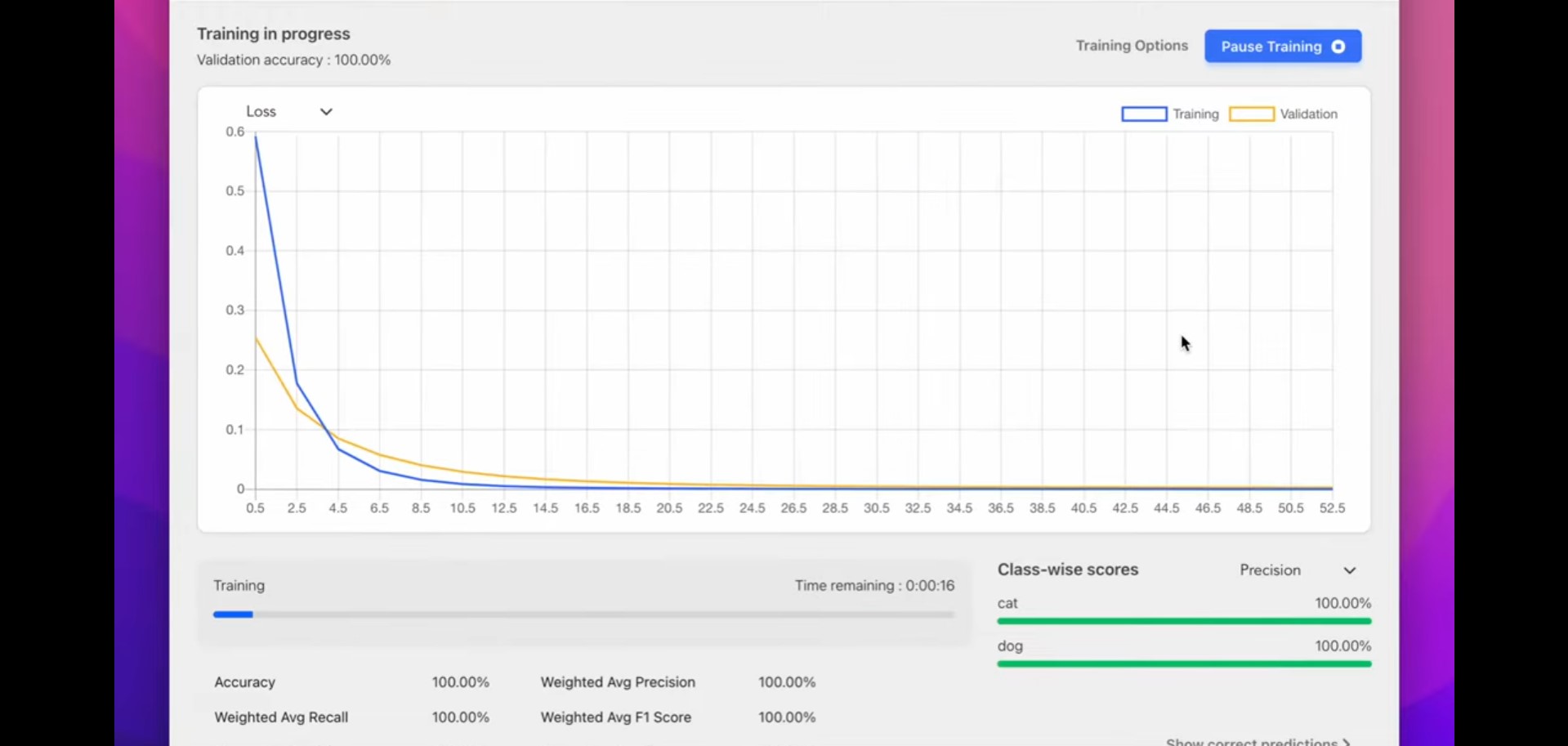The width and height of the screenshot is (1568, 746).
Task: Click the Validation legend label
Action: 1309,114
